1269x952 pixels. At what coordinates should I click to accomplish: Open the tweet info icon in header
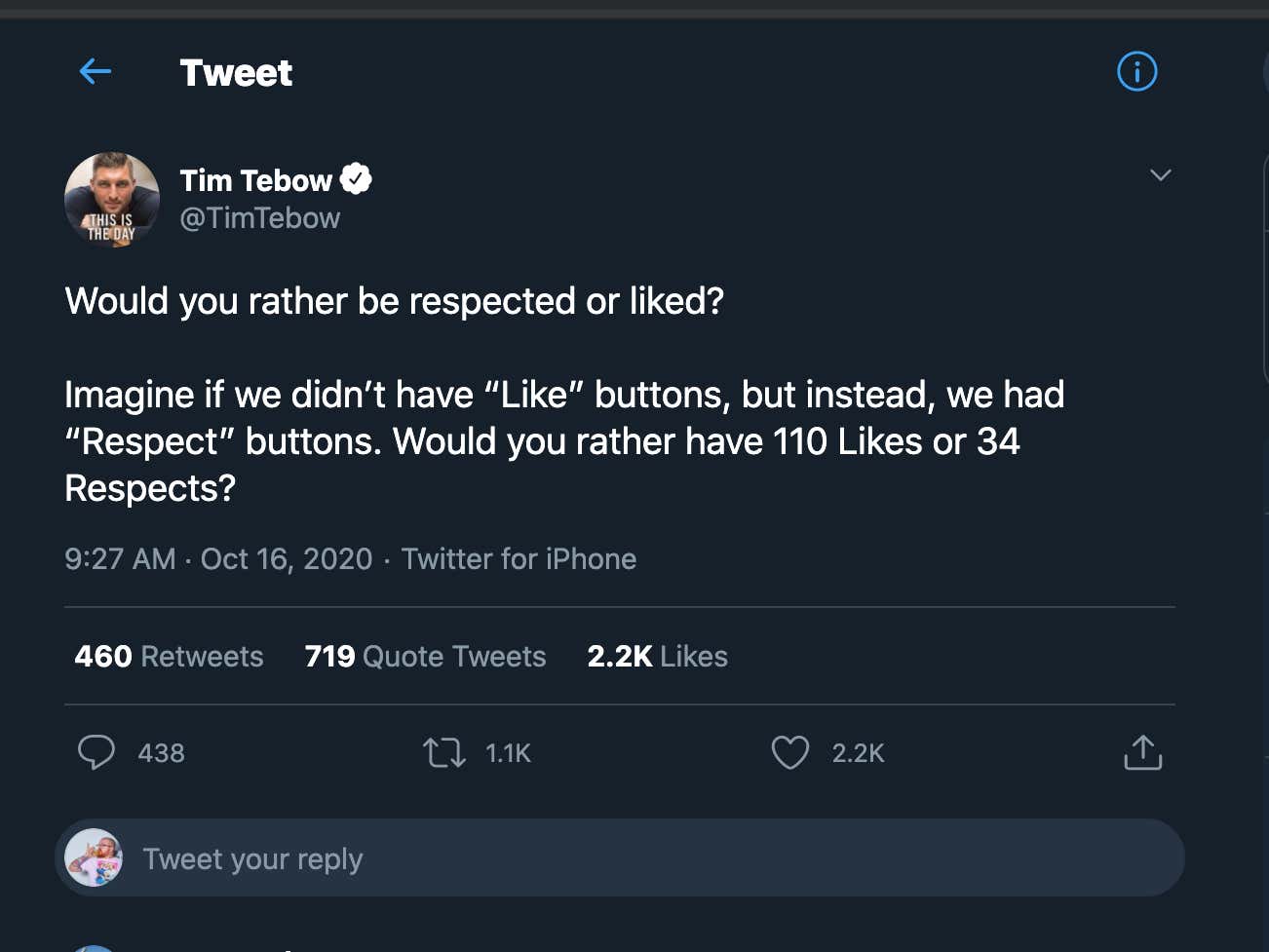[1136, 71]
